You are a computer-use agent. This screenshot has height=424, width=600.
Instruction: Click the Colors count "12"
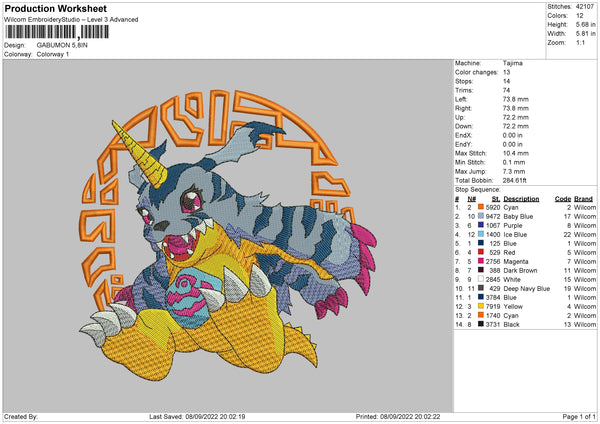coord(580,16)
